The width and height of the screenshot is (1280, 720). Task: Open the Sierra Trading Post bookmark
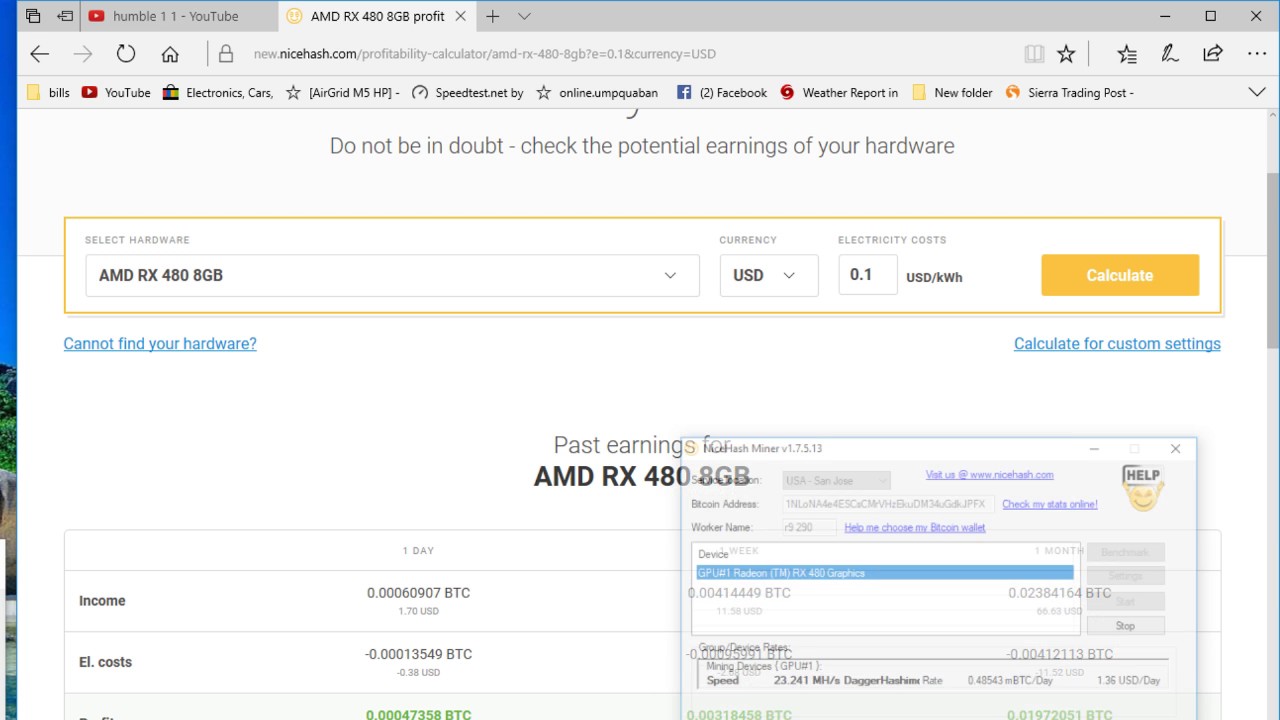click(x=1070, y=92)
